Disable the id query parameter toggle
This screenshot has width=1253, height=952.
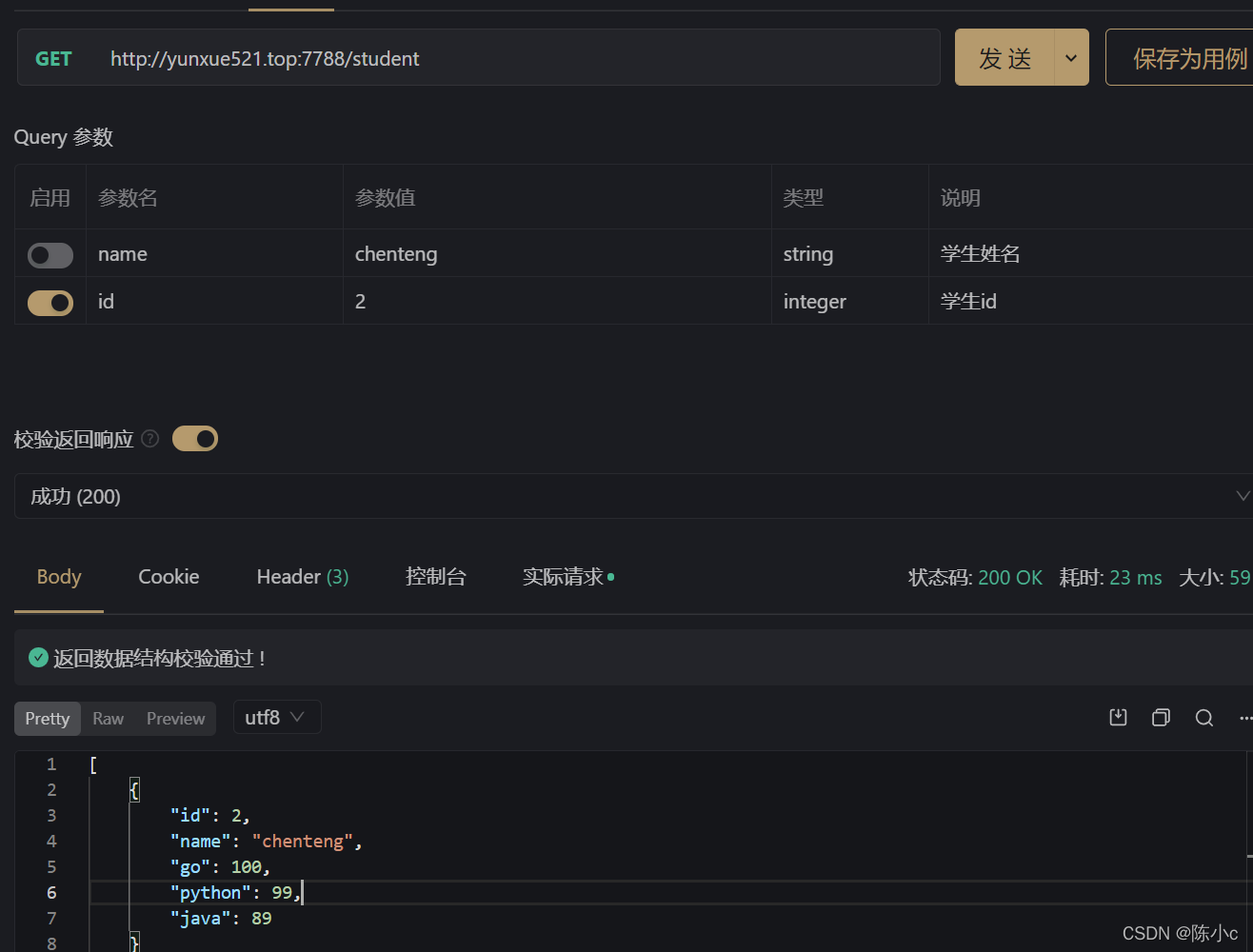point(50,303)
